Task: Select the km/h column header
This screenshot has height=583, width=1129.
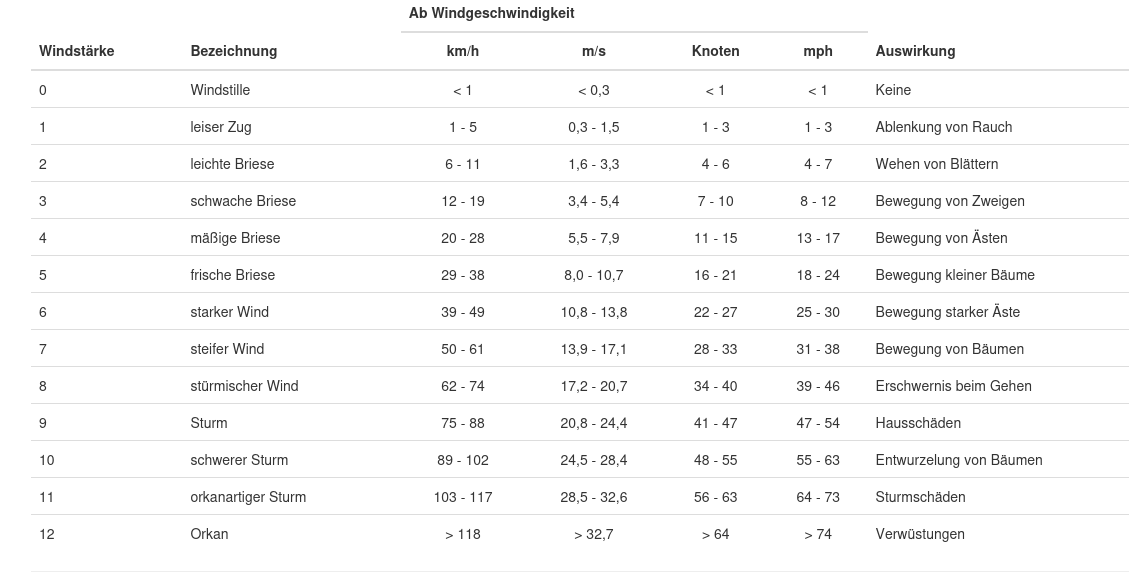Action: [462, 51]
